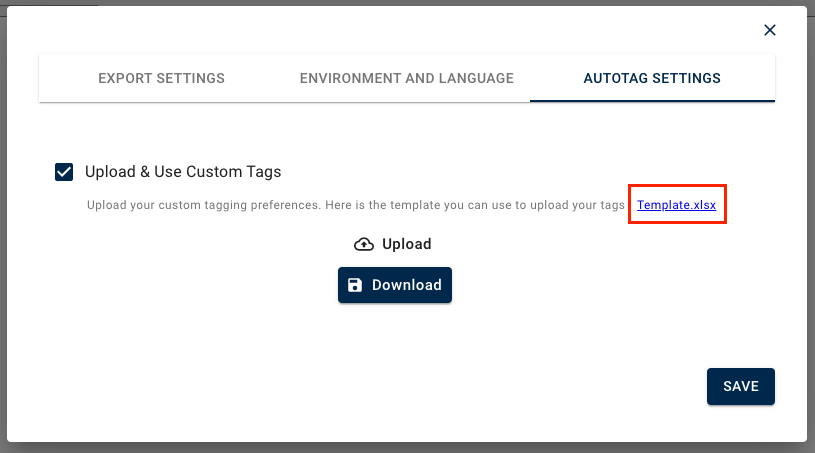Open the Template.xlsx link

pyautogui.click(x=676, y=205)
